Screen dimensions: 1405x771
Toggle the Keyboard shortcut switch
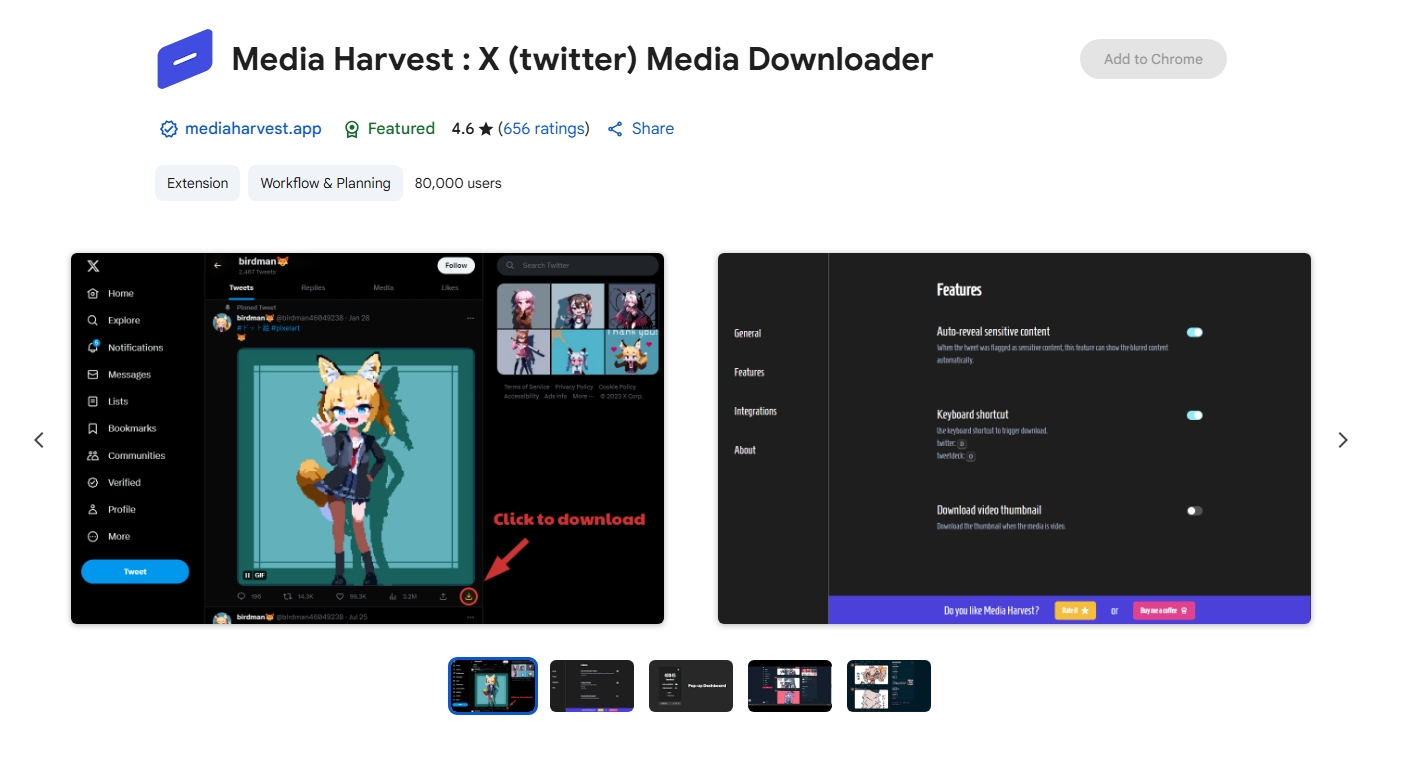[1194, 415]
